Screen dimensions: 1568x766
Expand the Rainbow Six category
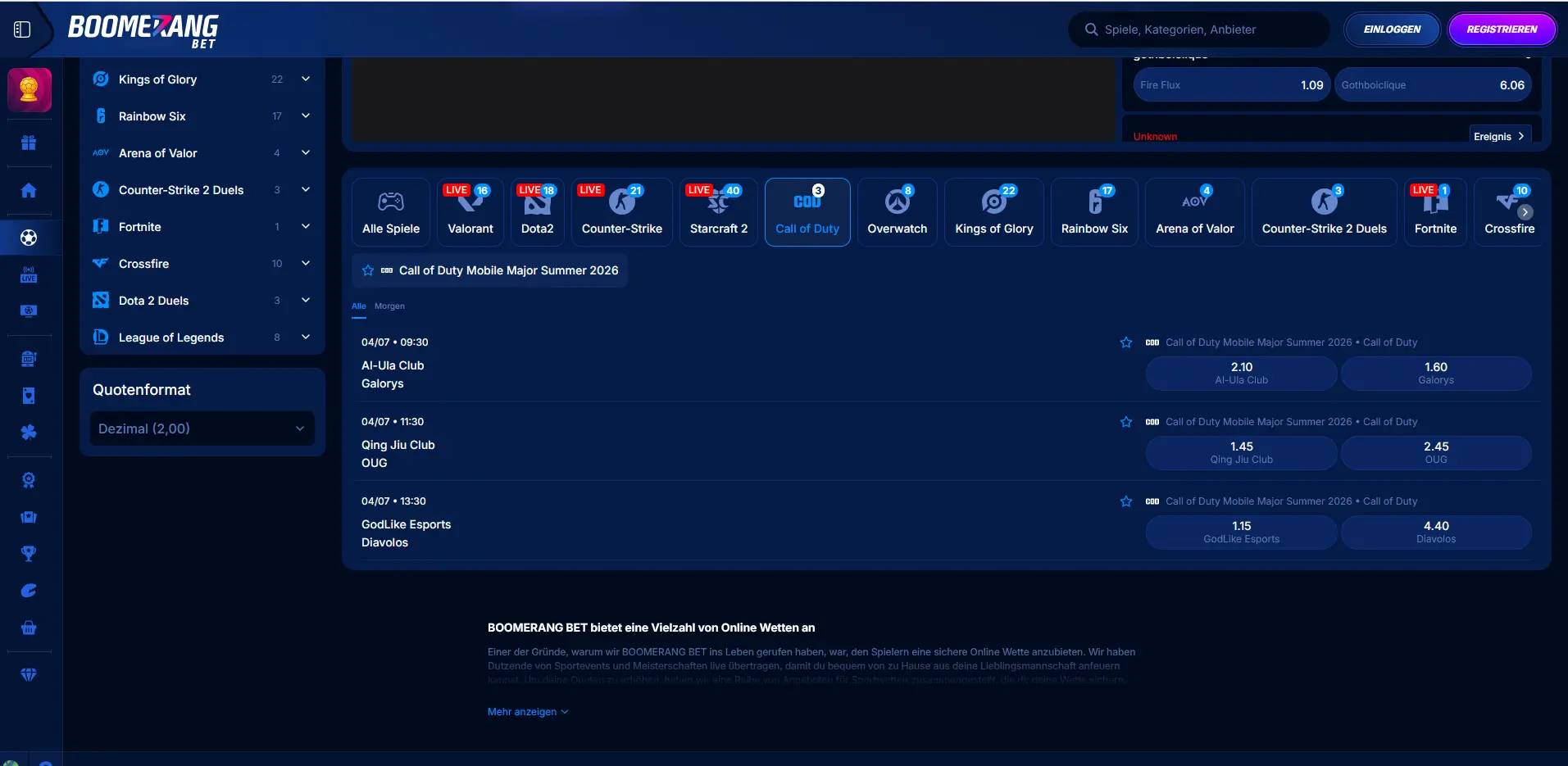tap(306, 116)
